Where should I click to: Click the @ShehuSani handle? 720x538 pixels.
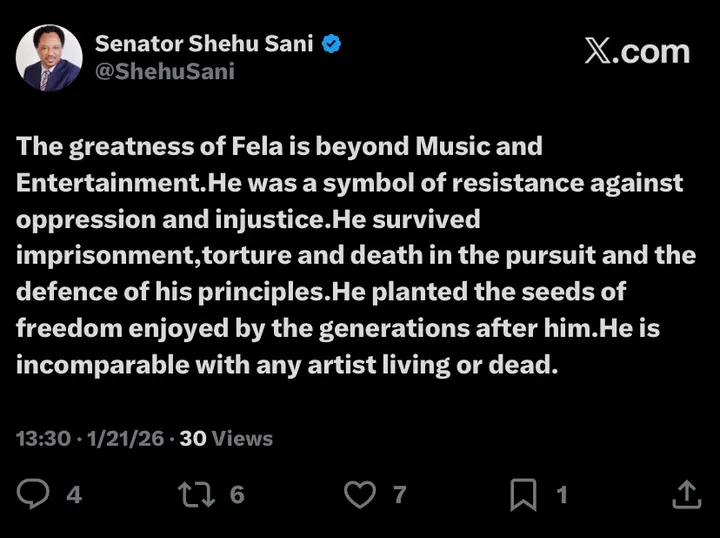pyautogui.click(x=164, y=72)
